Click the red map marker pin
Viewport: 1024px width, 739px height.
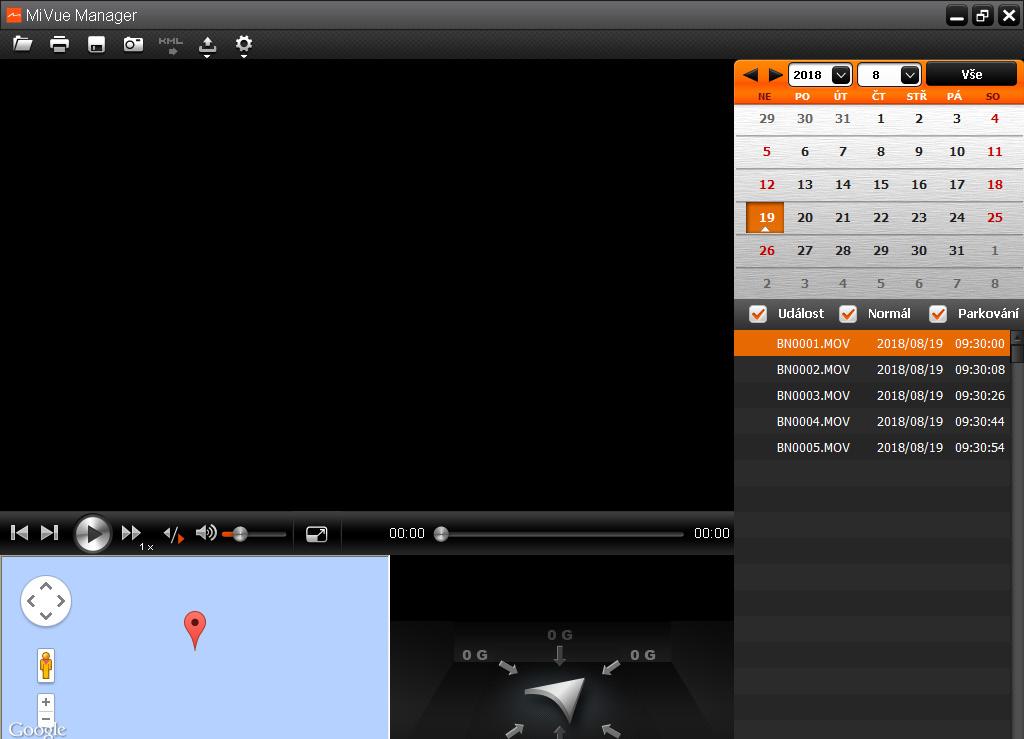coord(195,629)
